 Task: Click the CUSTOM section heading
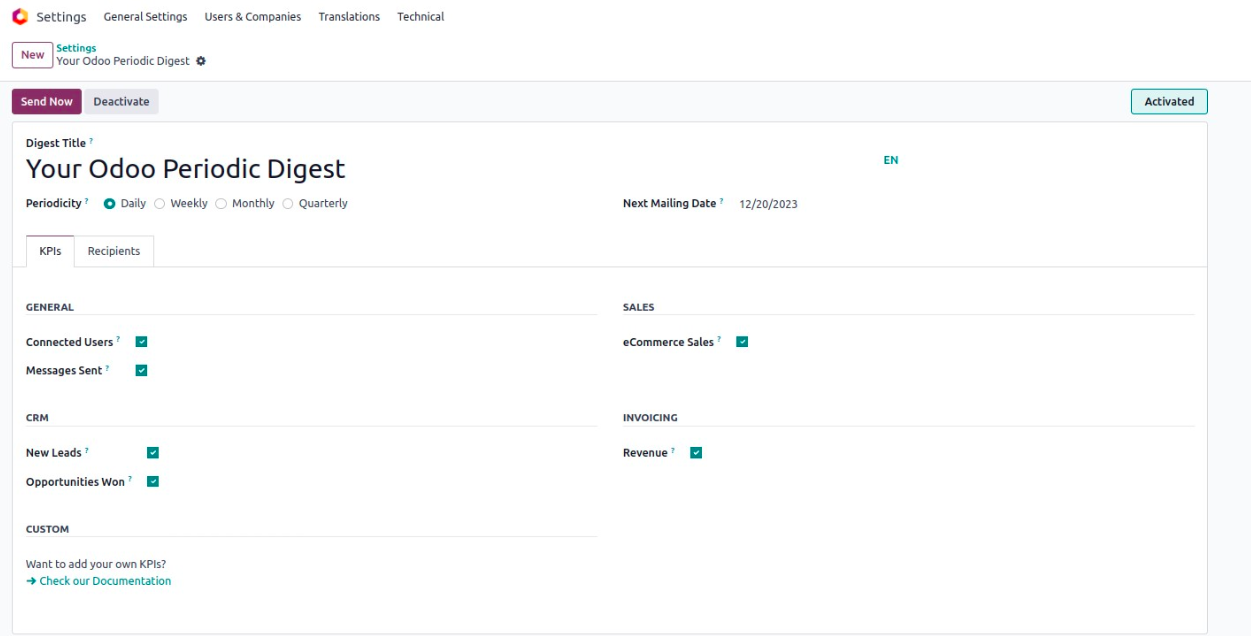click(47, 529)
